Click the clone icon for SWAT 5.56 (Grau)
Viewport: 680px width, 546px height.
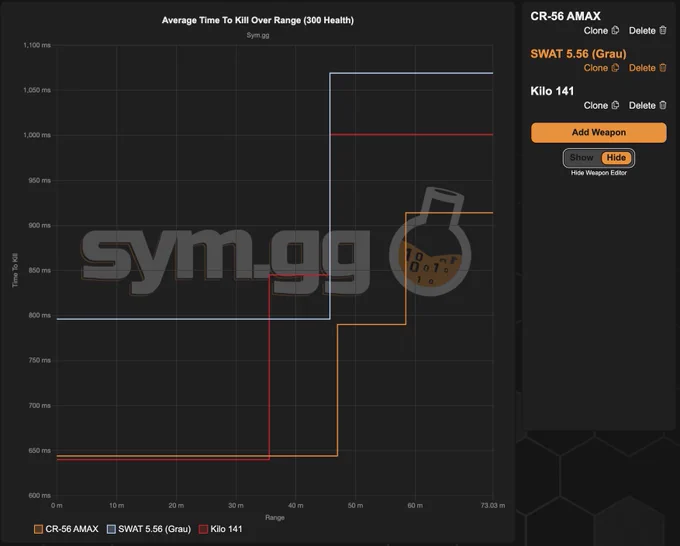click(x=615, y=68)
